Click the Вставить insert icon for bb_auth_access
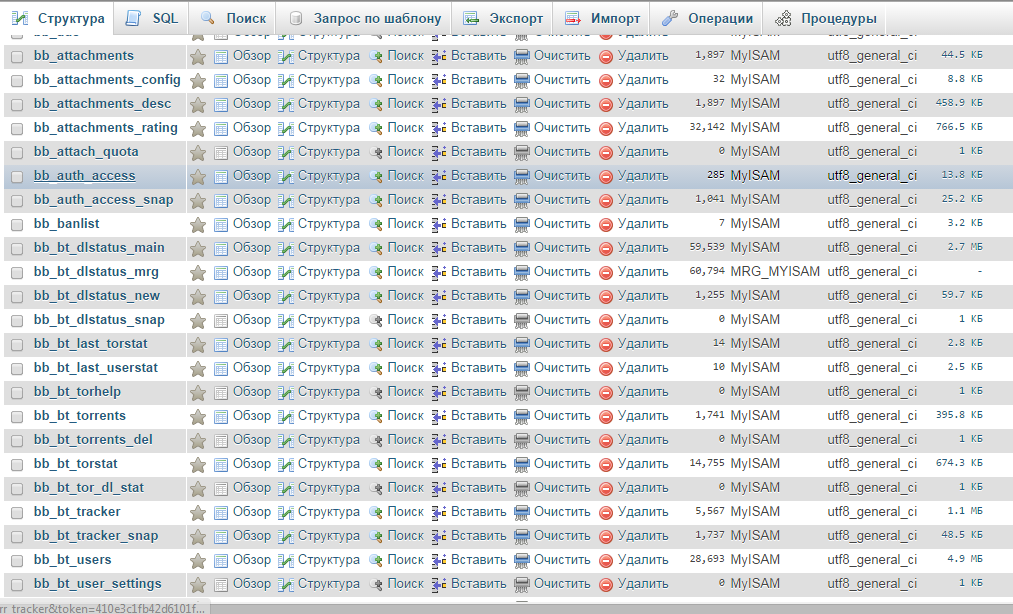This screenshot has height=614, width=1013. click(439, 176)
